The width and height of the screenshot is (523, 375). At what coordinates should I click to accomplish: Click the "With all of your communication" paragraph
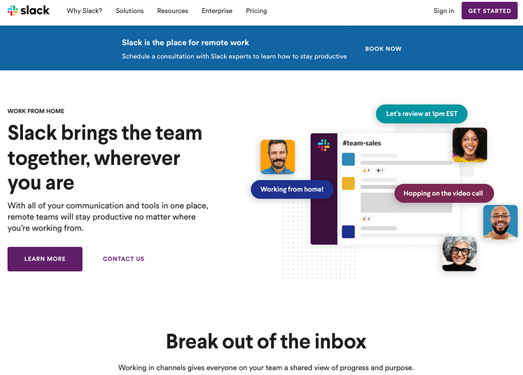[x=108, y=217]
